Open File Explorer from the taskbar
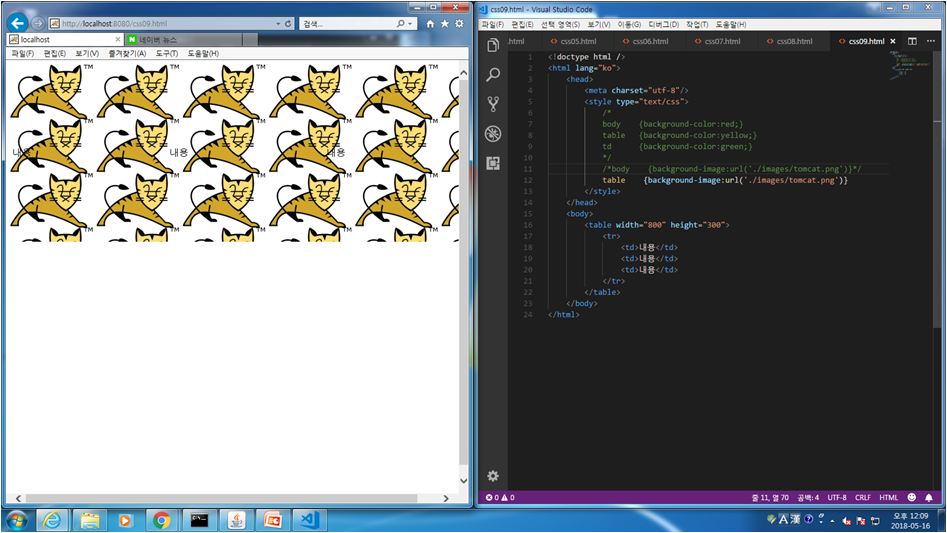This screenshot has width=947, height=533. pos(89,520)
